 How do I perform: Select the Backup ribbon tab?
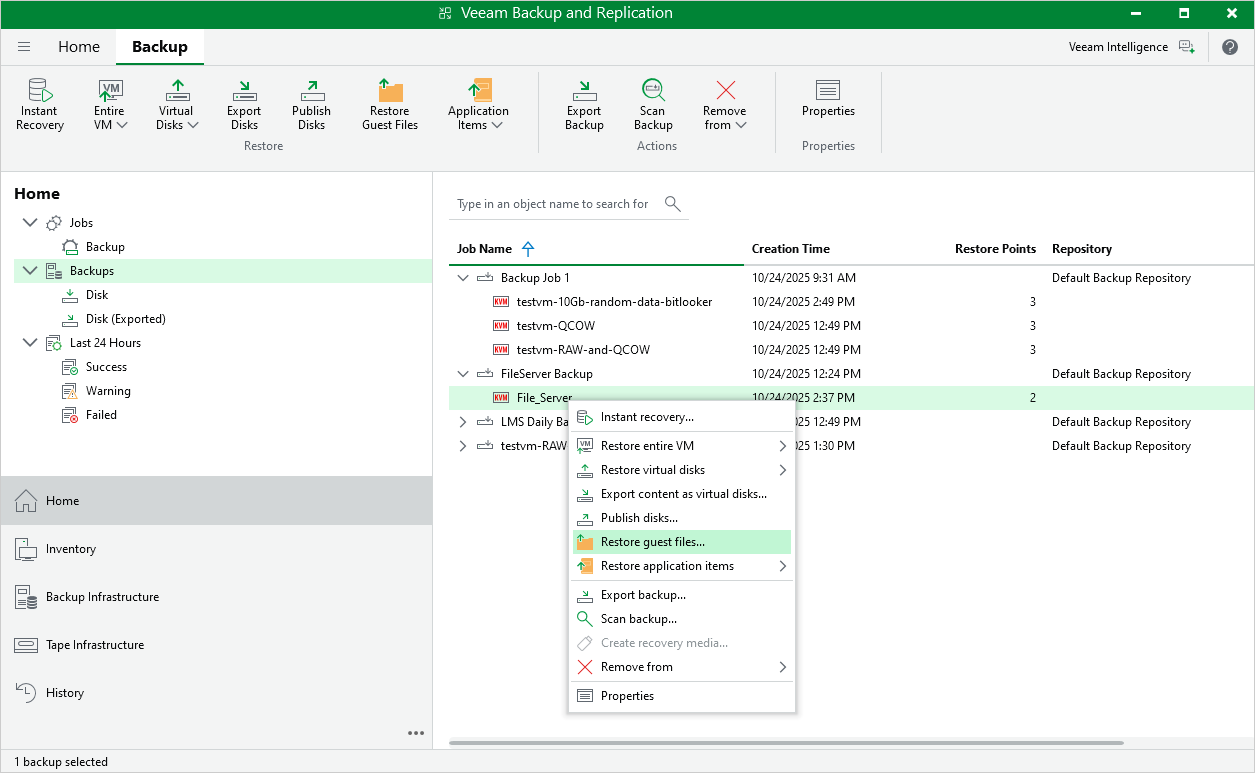pyautogui.click(x=160, y=47)
